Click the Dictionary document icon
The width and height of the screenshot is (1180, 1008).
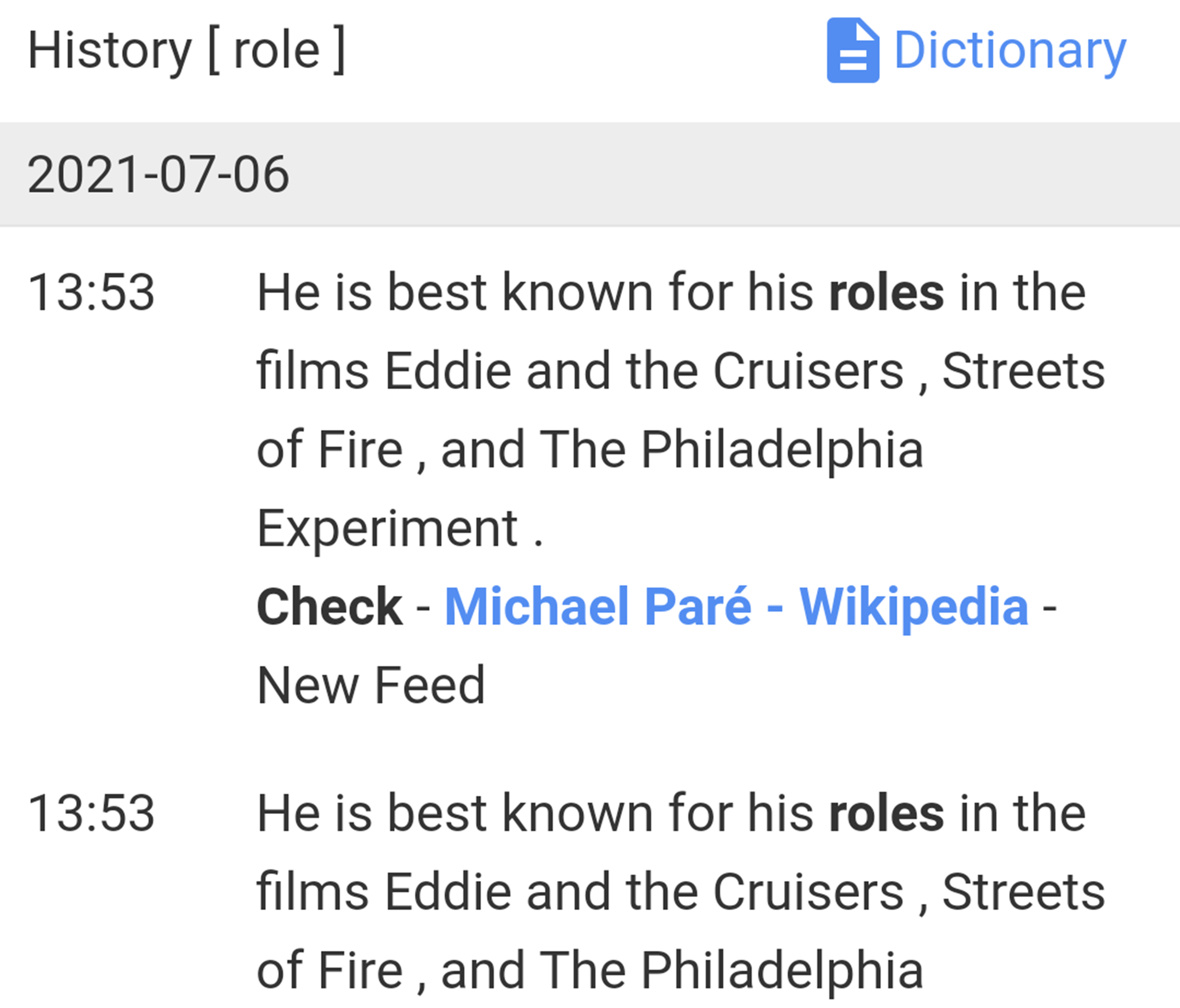point(853,51)
